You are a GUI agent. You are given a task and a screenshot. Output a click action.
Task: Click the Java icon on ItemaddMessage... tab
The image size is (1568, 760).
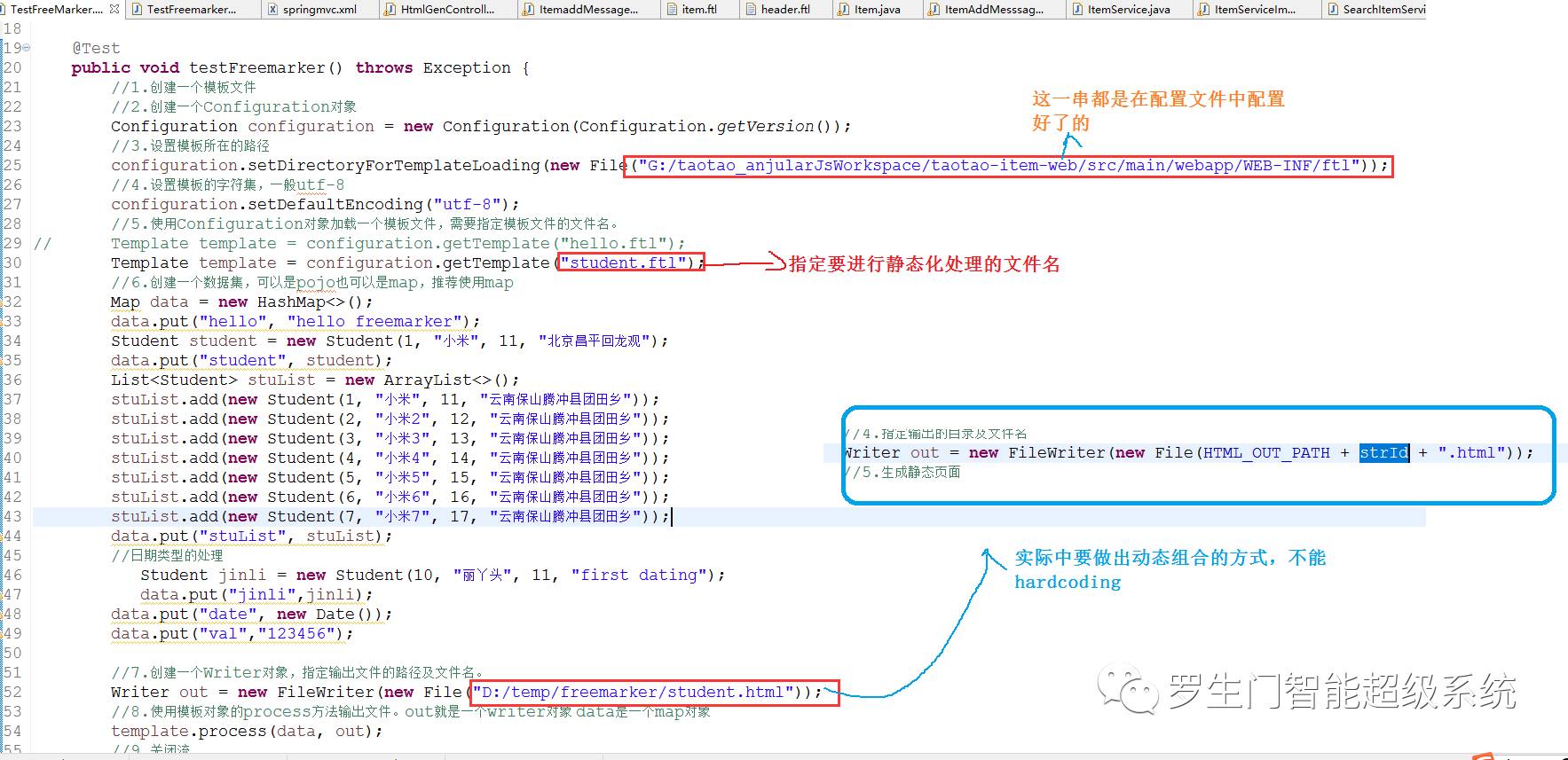click(529, 10)
